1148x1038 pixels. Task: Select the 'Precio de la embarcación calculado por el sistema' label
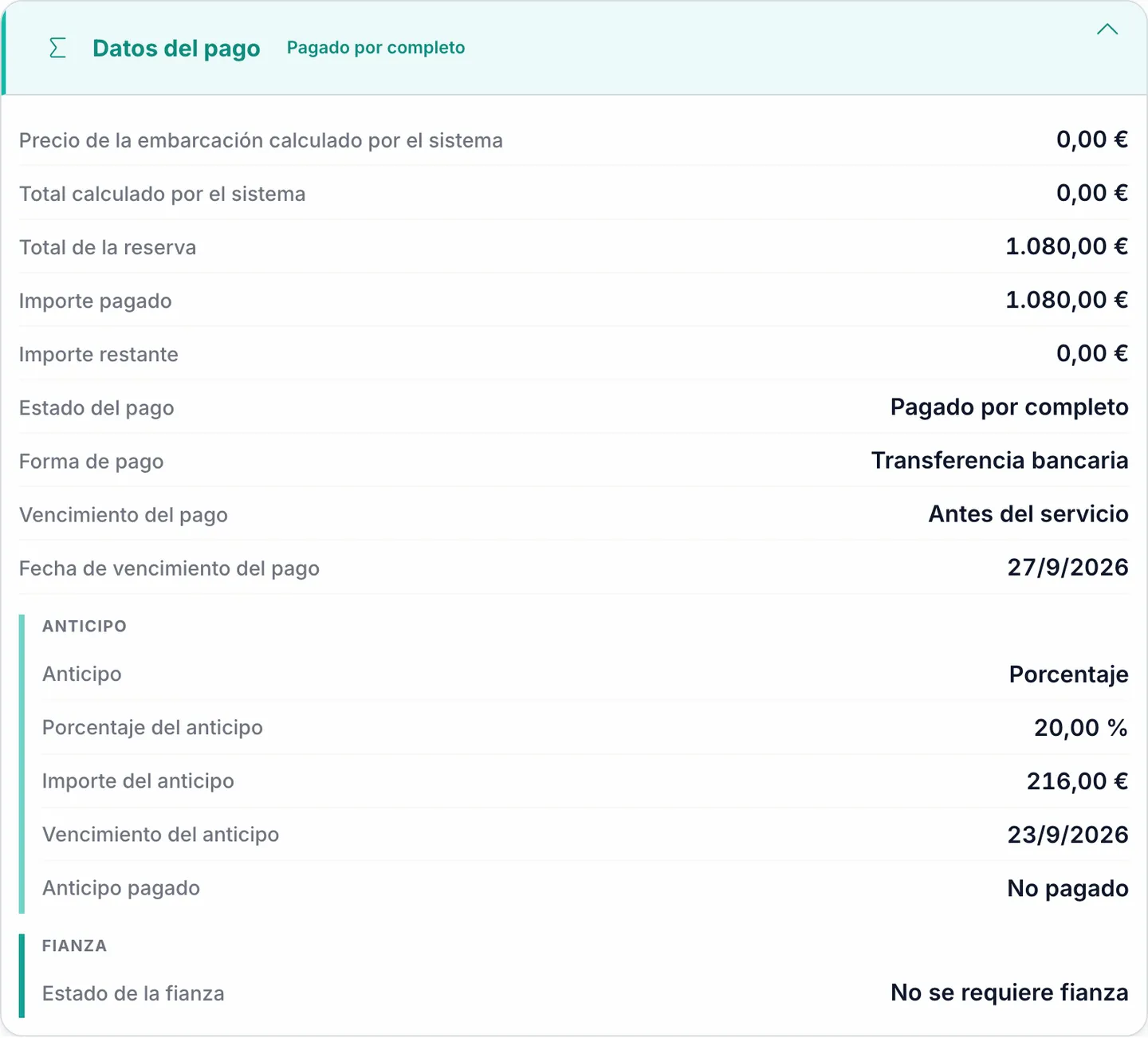point(261,140)
